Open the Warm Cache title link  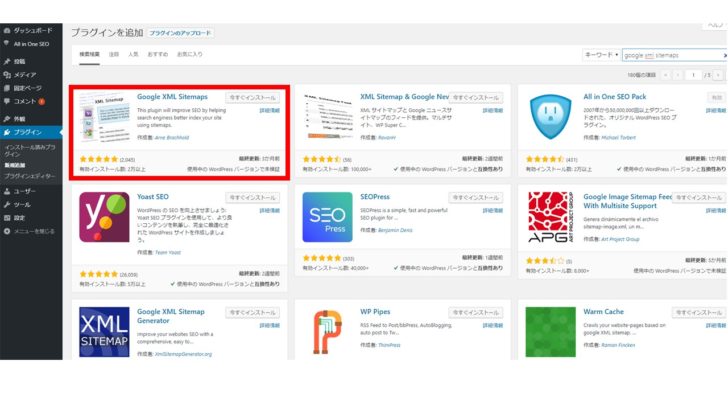coord(603,312)
